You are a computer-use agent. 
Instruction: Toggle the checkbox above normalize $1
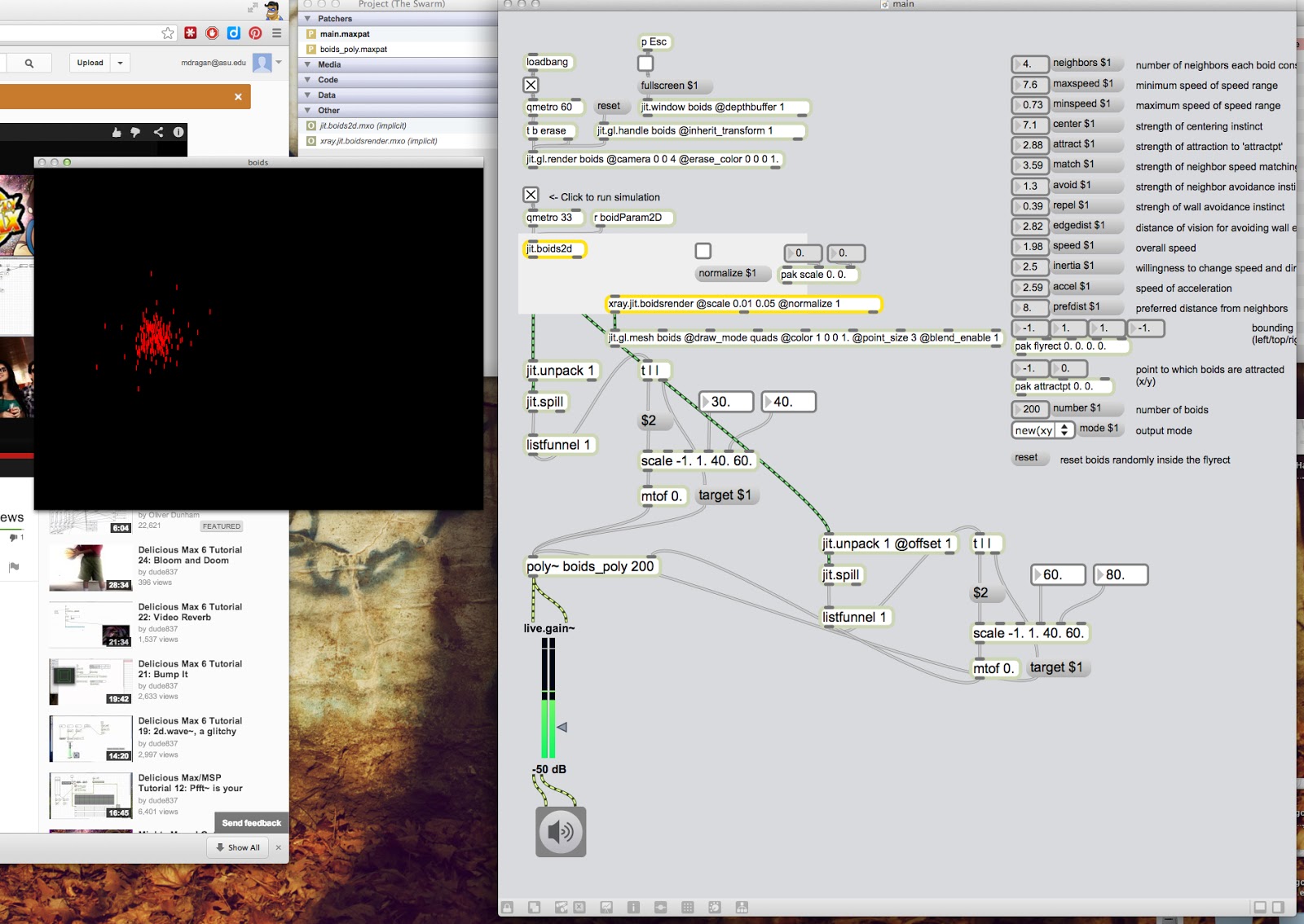(x=703, y=251)
